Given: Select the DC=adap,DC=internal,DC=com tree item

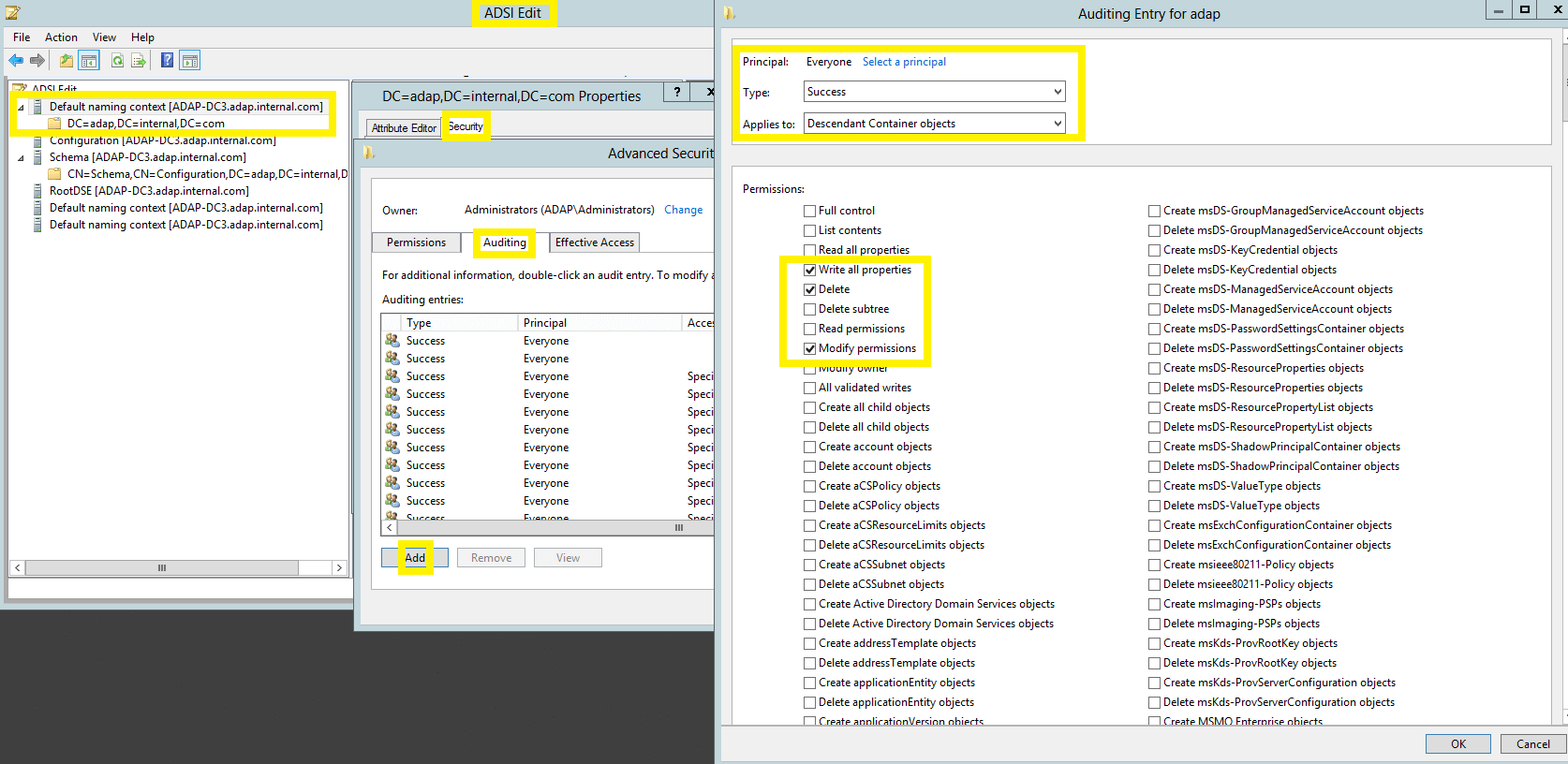Looking at the screenshot, I should coord(146,124).
